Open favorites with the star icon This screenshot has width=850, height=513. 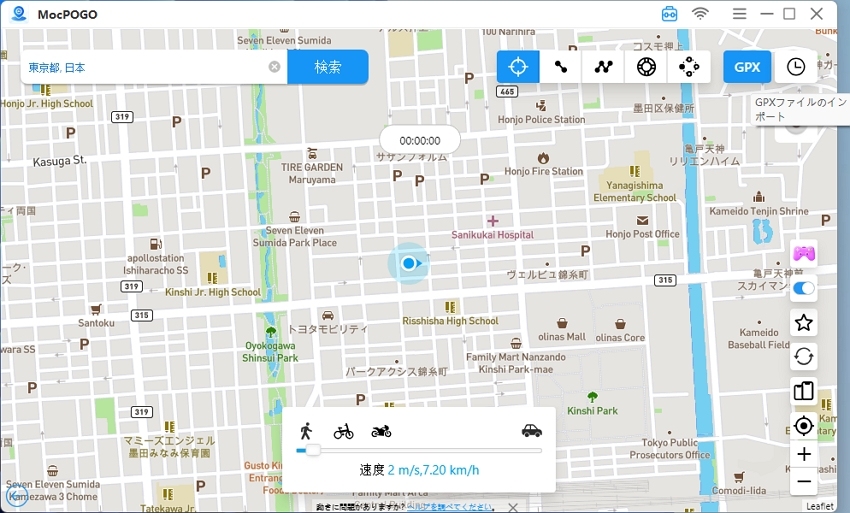tap(803, 322)
